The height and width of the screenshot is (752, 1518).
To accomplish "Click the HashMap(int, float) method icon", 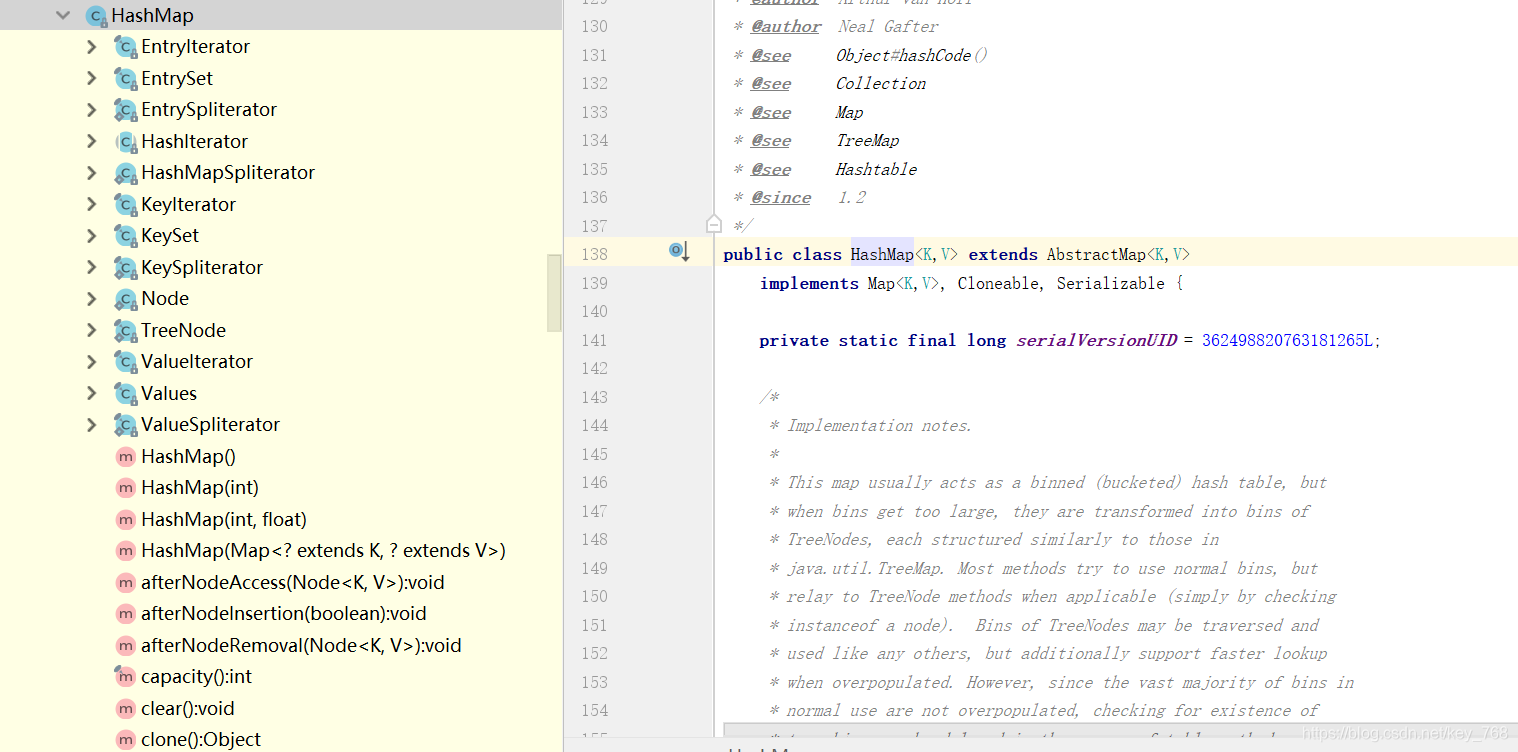I will 125,520.
